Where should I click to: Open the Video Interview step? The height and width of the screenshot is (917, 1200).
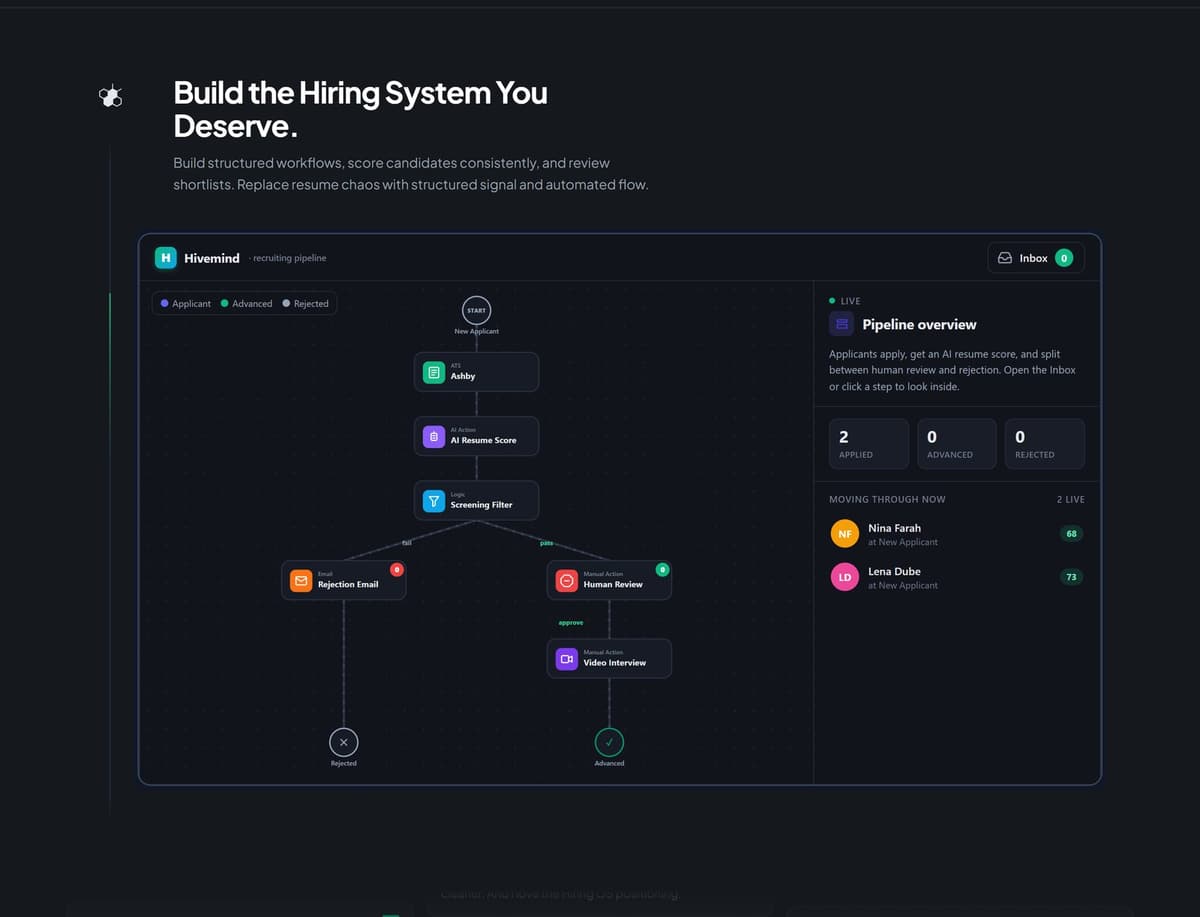pyautogui.click(x=609, y=659)
